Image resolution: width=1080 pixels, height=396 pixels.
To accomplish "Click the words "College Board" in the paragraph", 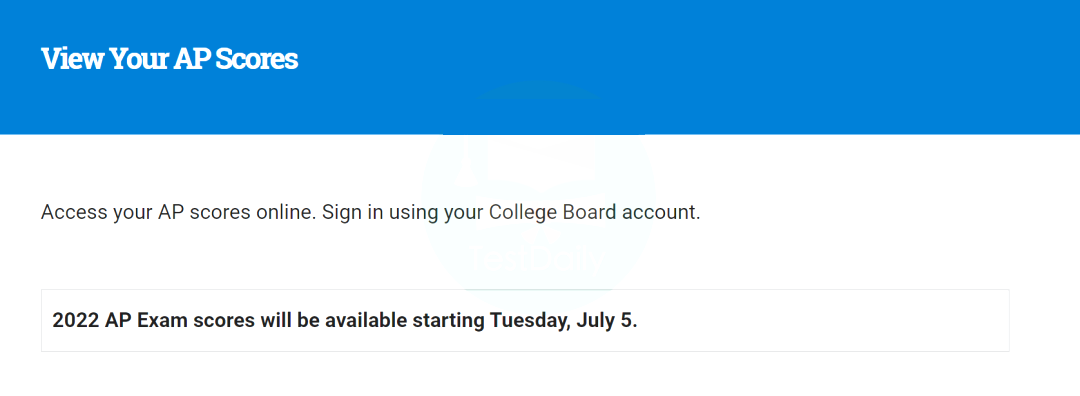I will 552,212.
